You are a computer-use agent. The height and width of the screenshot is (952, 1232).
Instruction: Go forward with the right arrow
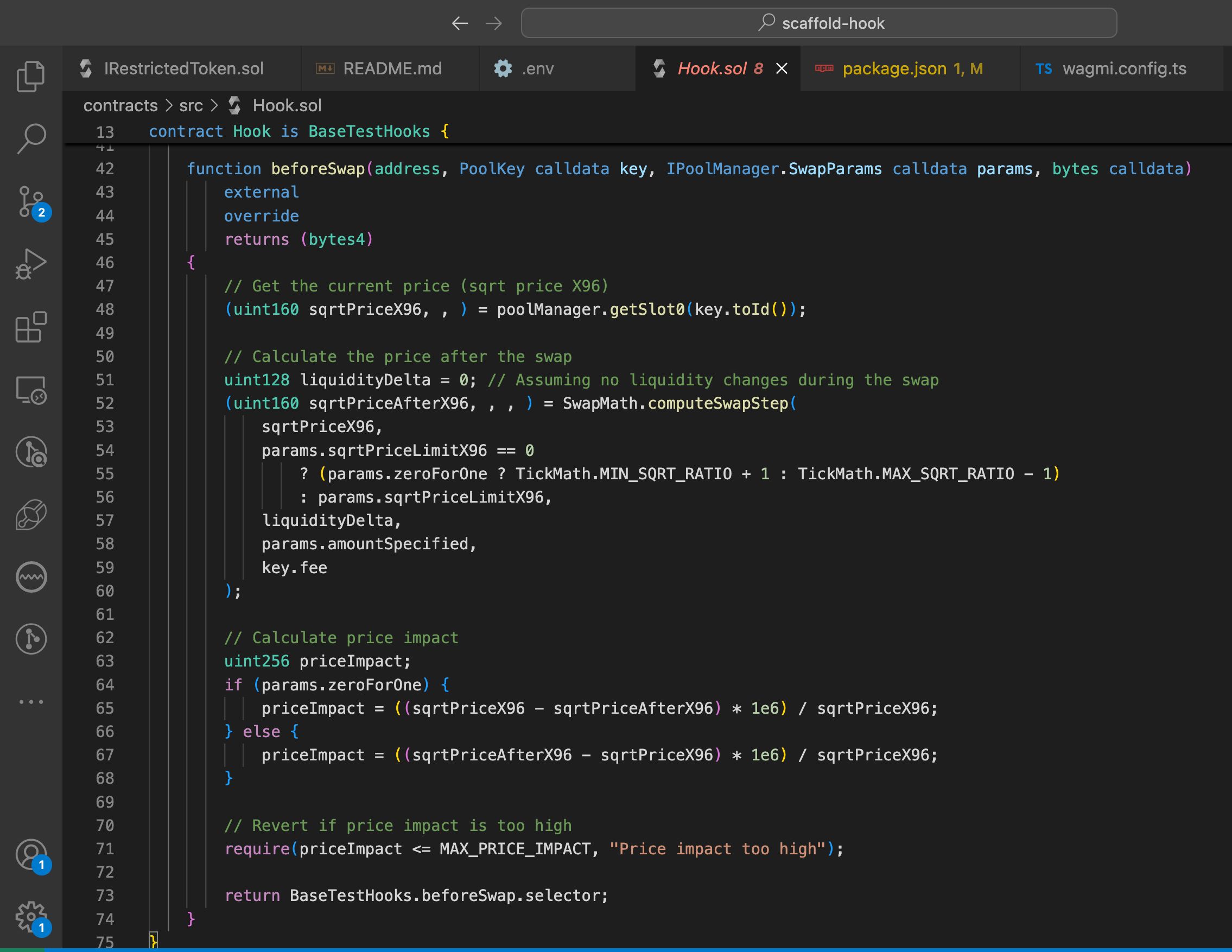tap(493, 23)
